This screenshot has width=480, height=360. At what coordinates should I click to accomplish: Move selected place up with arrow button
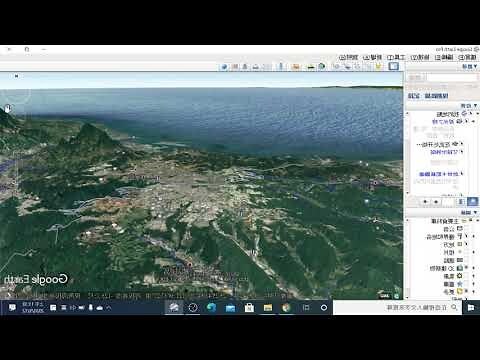click(x=436, y=201)
